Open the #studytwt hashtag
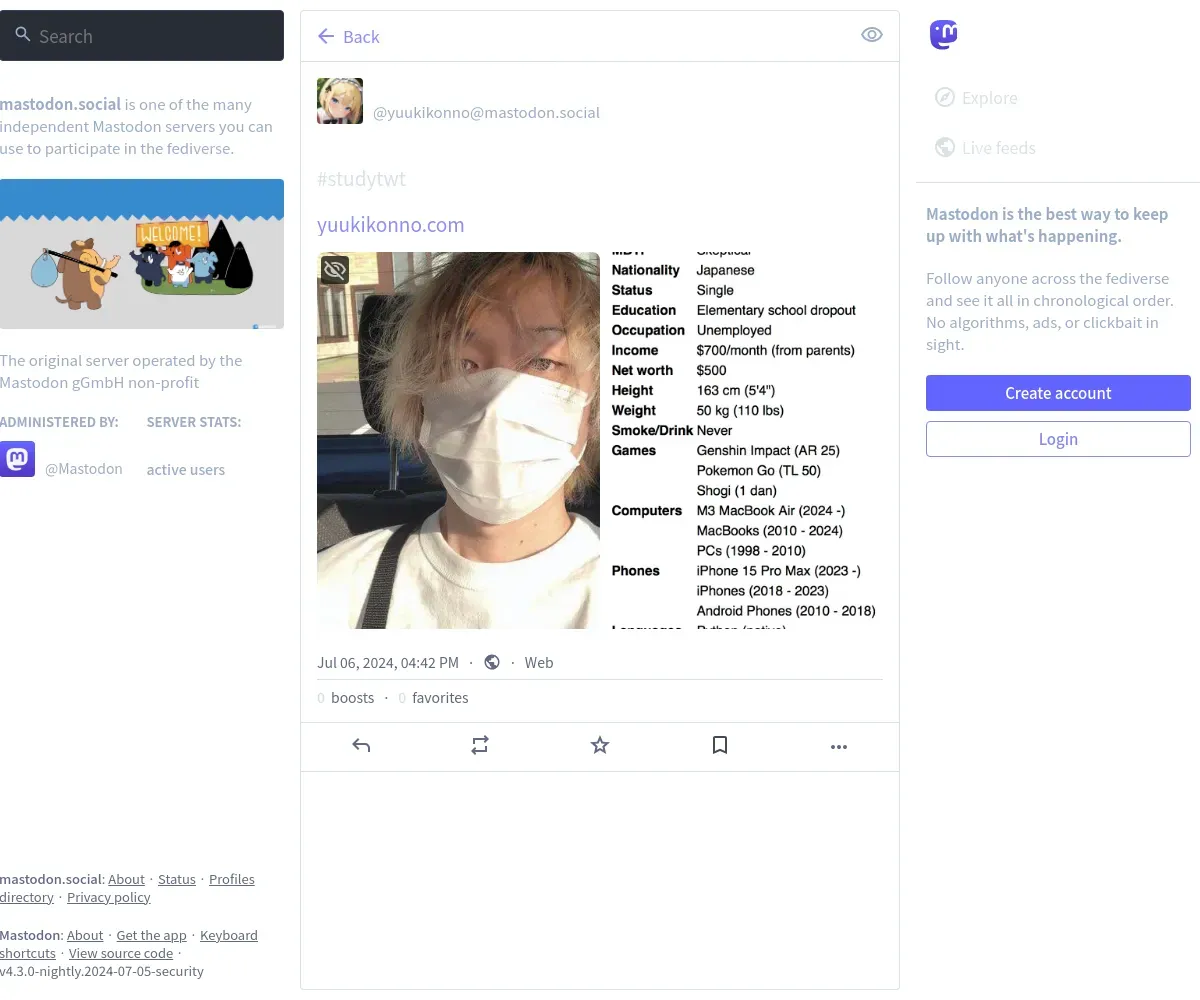This screenshot has height=1000, width=1200. coord(361,179)
